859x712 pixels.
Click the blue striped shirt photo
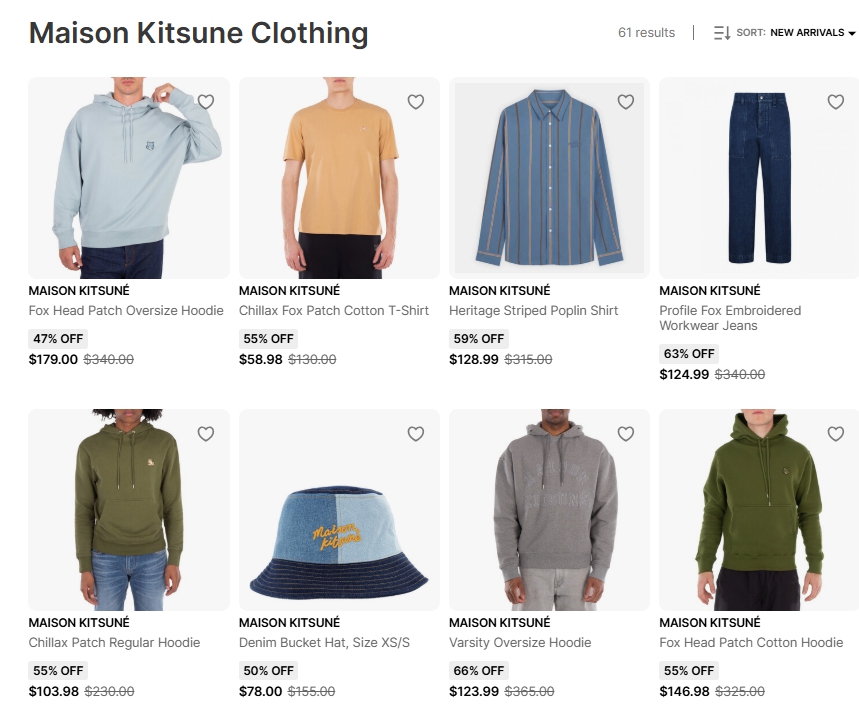(x=549, y=177)
